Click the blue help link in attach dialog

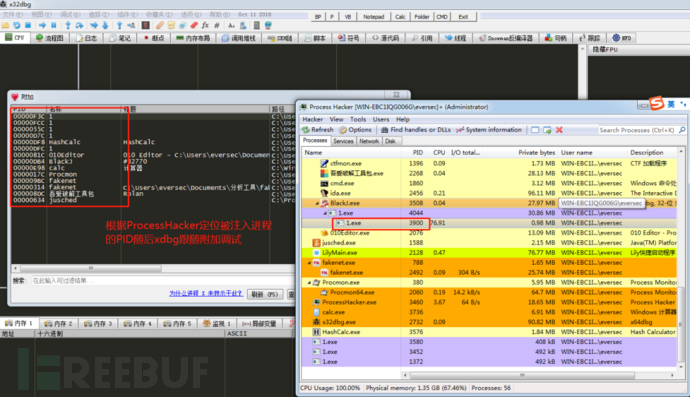click(x=206, y=294)
